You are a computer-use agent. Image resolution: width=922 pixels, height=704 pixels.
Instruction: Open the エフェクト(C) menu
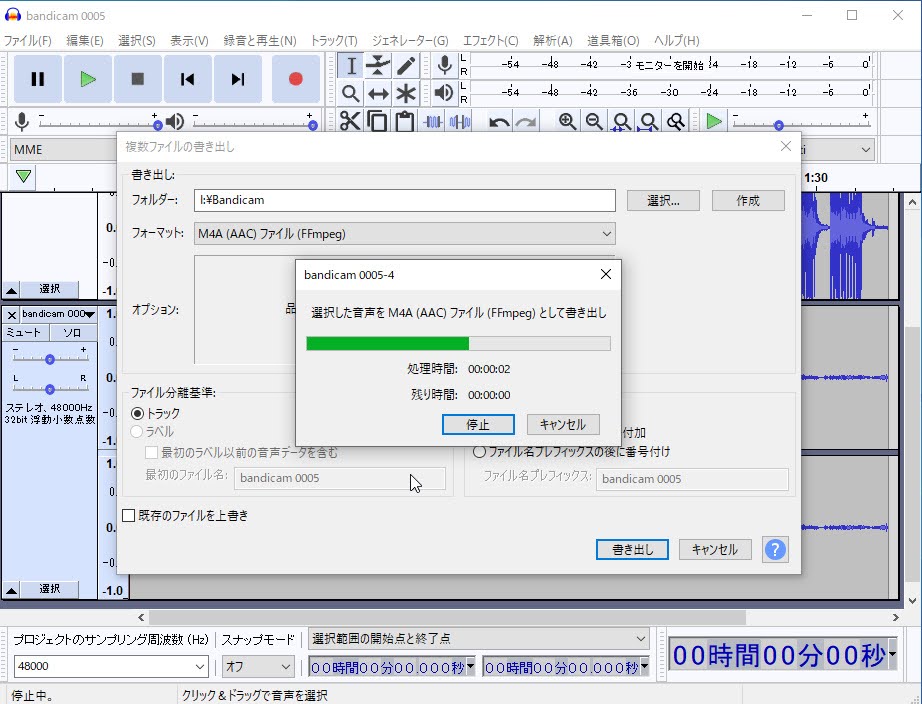(490, 41)
